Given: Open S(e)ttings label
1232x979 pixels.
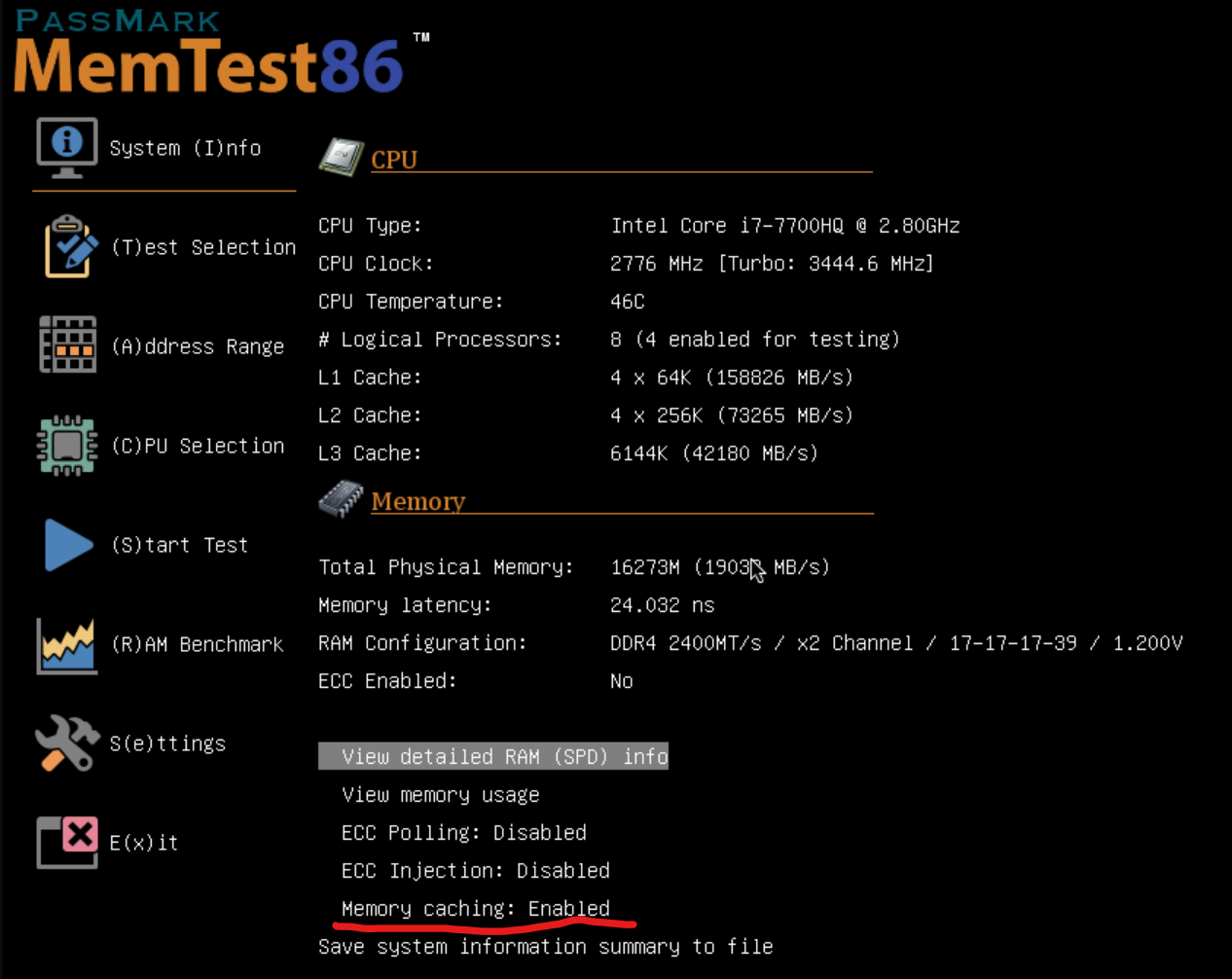Looking at the screenshot, I should [167, 743].
